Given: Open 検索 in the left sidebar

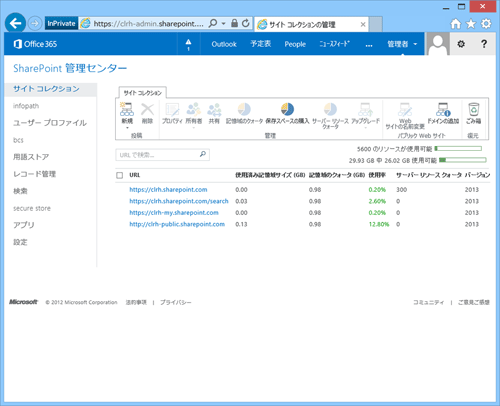Looking at the screenshot, I should [20, 191].
